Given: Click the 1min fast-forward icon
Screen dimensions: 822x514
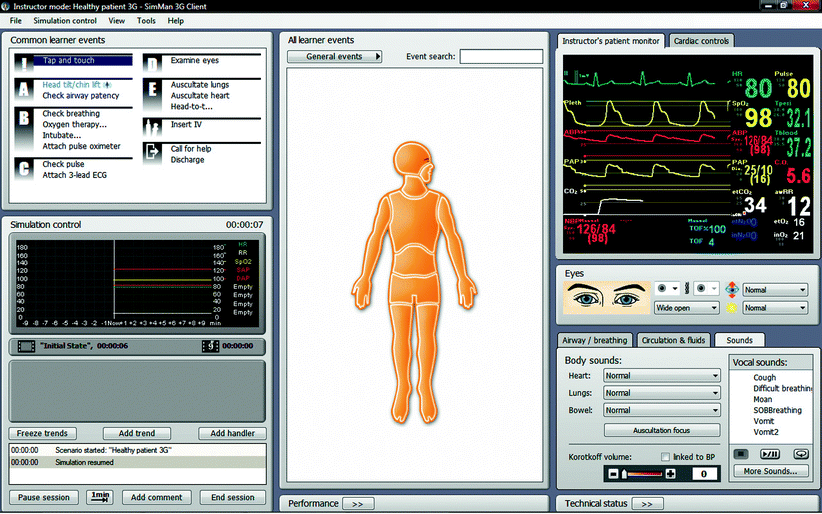Looking at the screenshot, I should (x=100, y=496).
